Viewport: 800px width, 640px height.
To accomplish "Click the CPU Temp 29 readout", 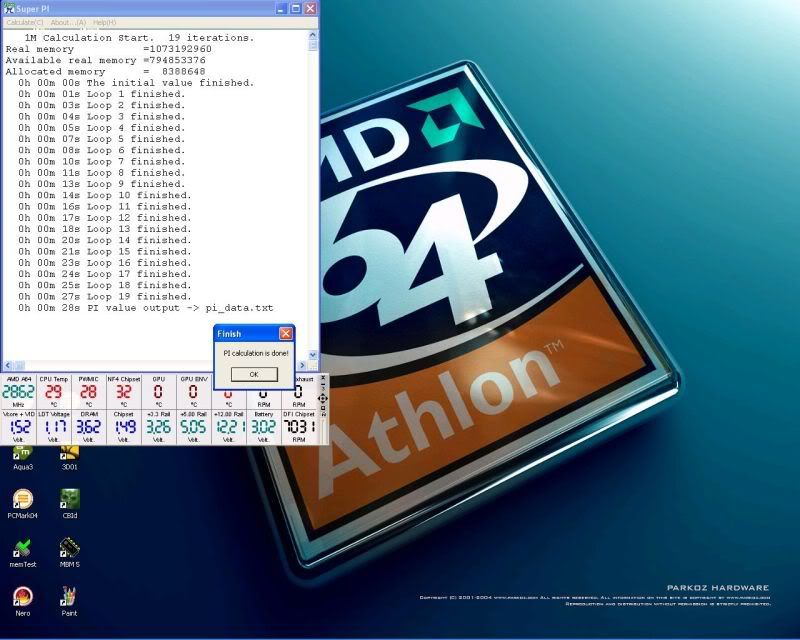I will (54, 391).
